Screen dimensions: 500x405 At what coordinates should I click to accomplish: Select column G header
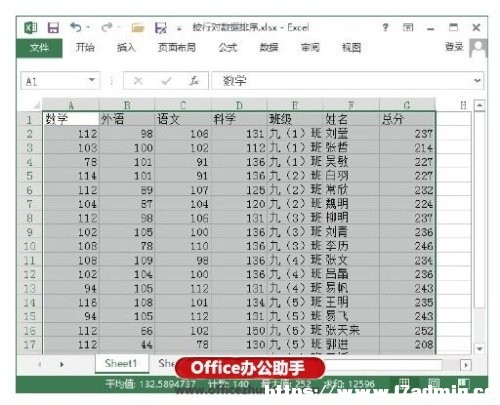(407, 105)
